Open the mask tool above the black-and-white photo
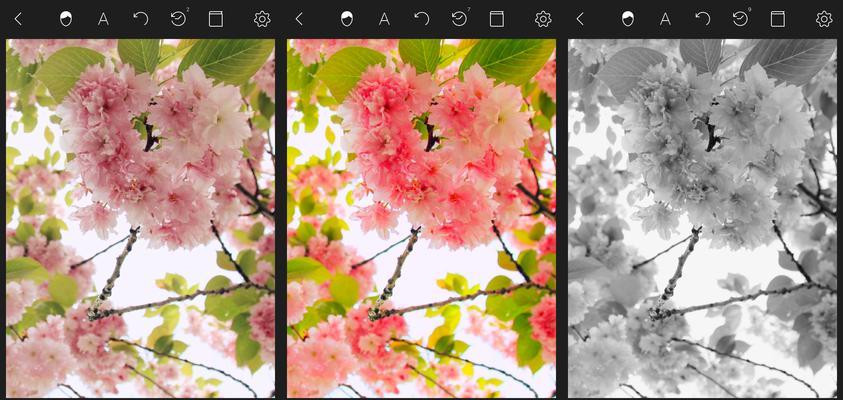843x400 pixels. (x=627, y=19)
